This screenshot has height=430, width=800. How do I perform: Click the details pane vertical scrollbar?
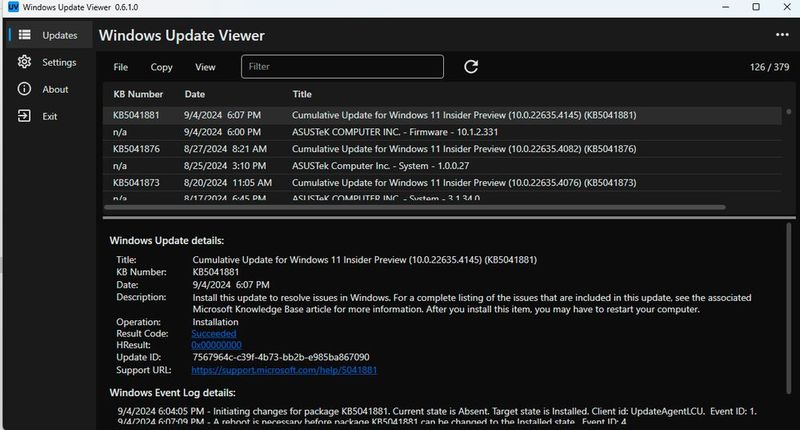(789, 309)
